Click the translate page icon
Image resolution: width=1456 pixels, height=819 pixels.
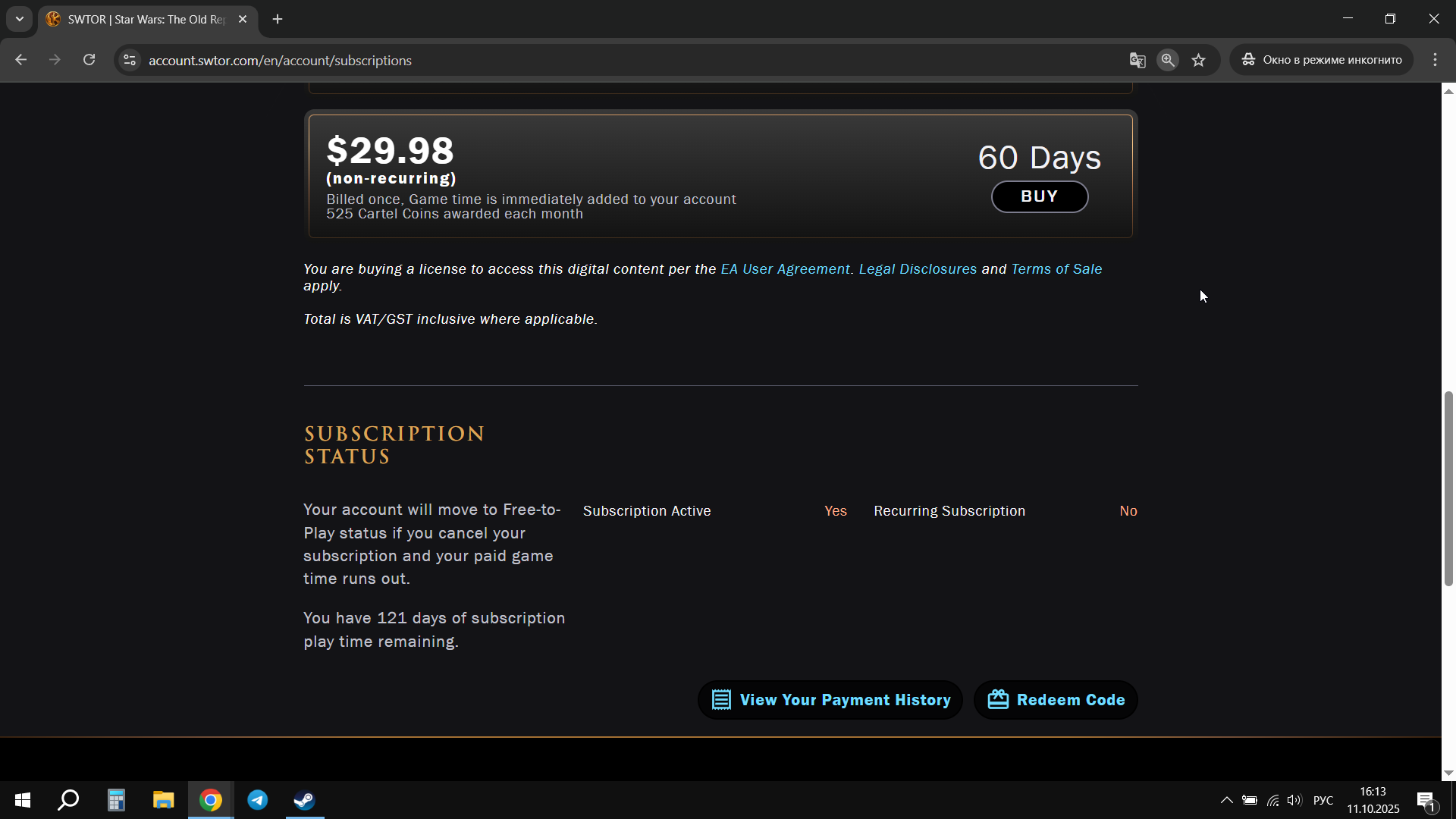(1137, 60)
